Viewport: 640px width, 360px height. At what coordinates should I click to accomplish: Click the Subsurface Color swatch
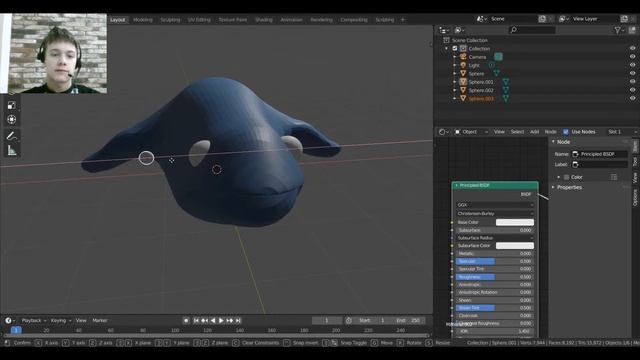[x=515, y=246]
